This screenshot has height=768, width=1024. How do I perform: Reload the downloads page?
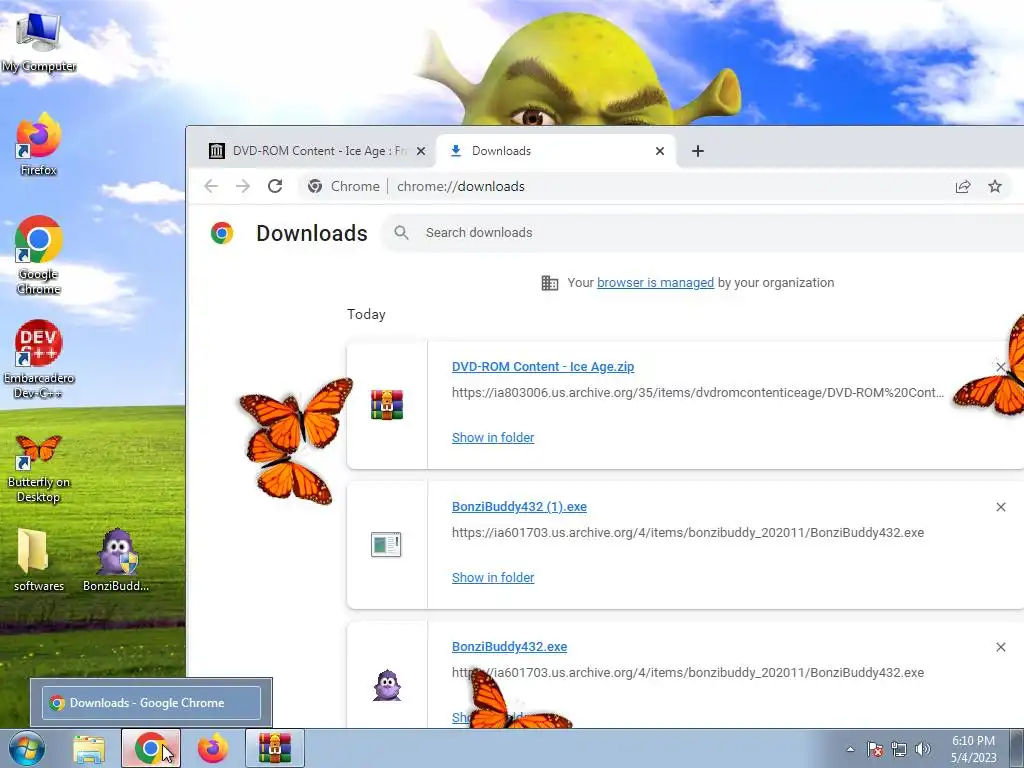point(275,186)
